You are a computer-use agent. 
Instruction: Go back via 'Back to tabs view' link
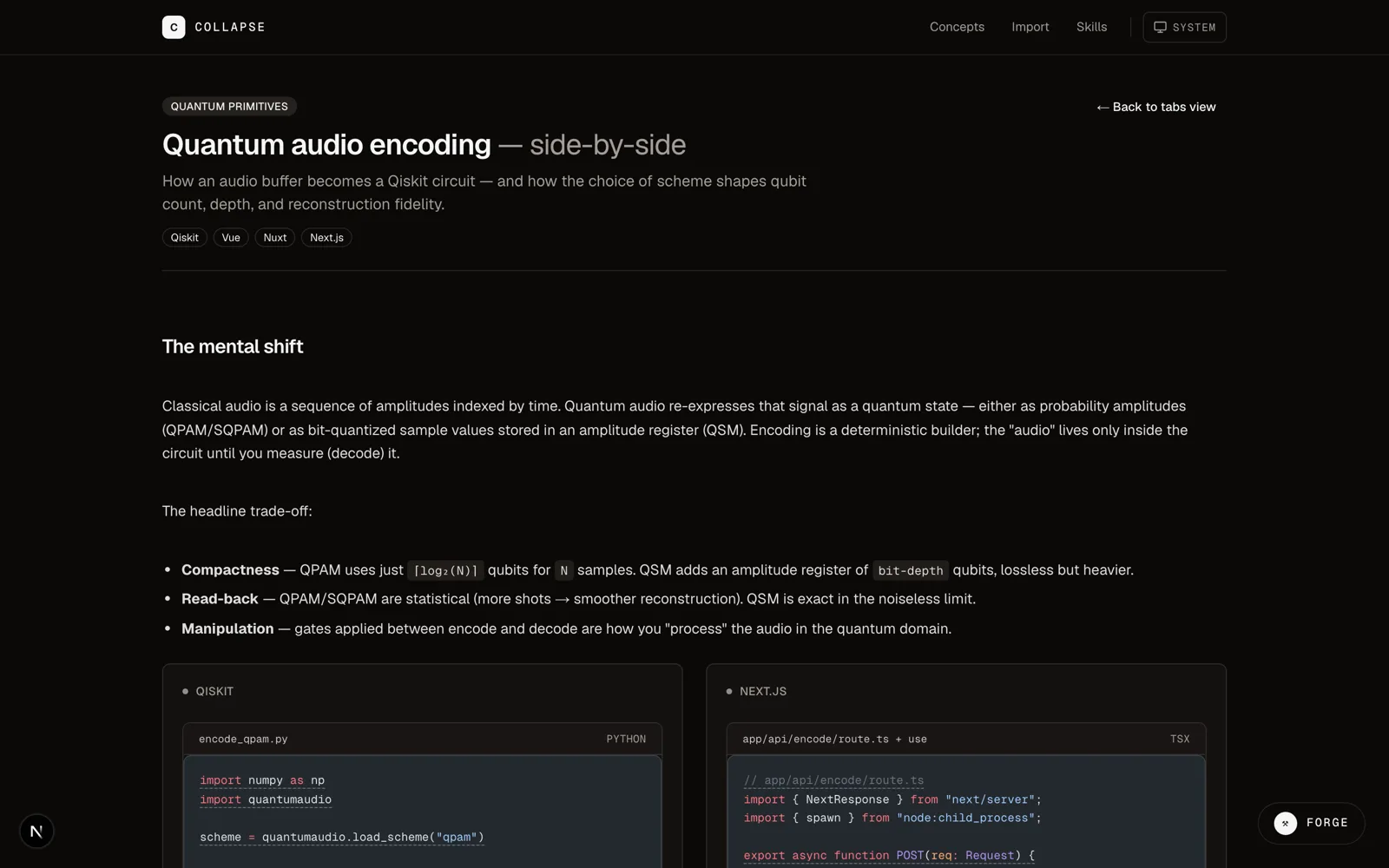[1155, 107]
